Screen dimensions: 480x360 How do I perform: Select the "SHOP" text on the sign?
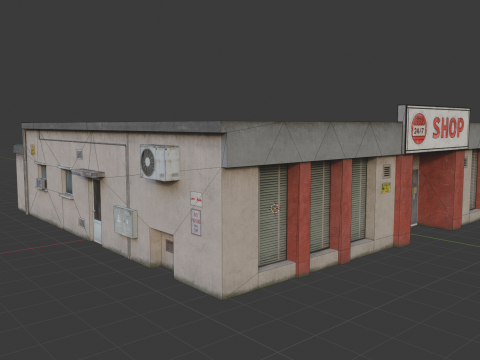tap(448, 128)
